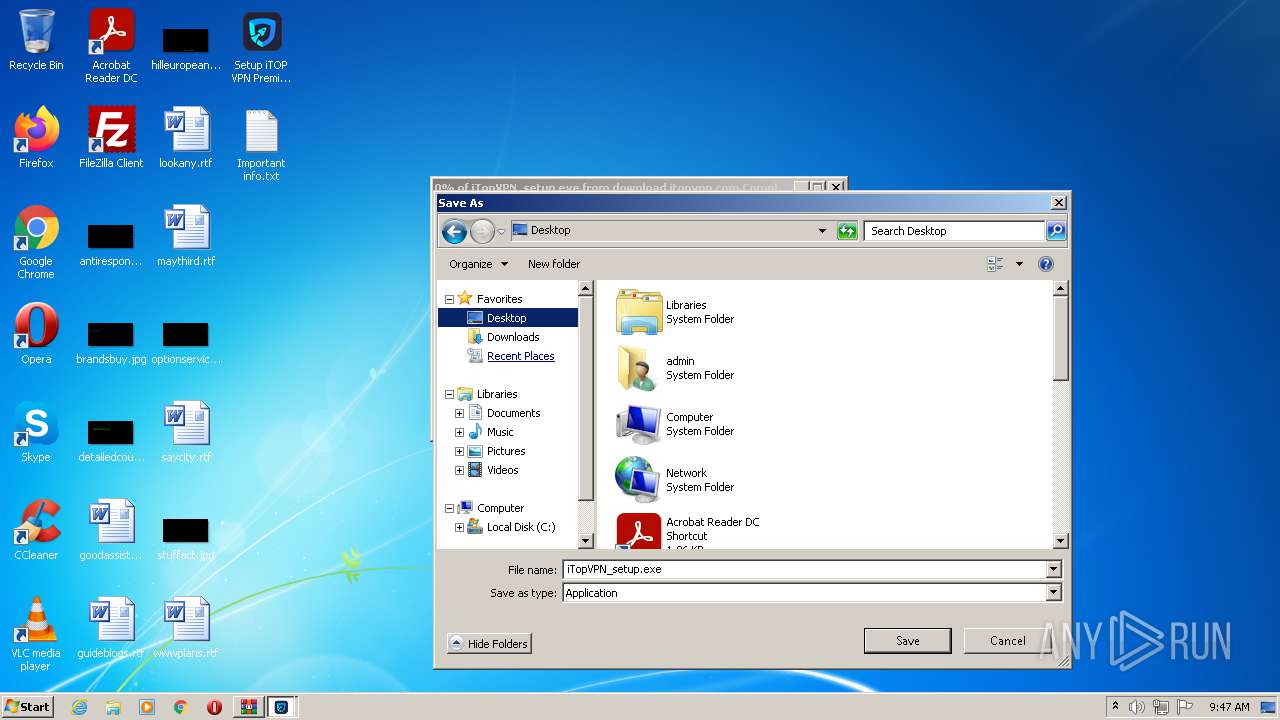Select maythird.rtf desktop file

pos(186,236)
